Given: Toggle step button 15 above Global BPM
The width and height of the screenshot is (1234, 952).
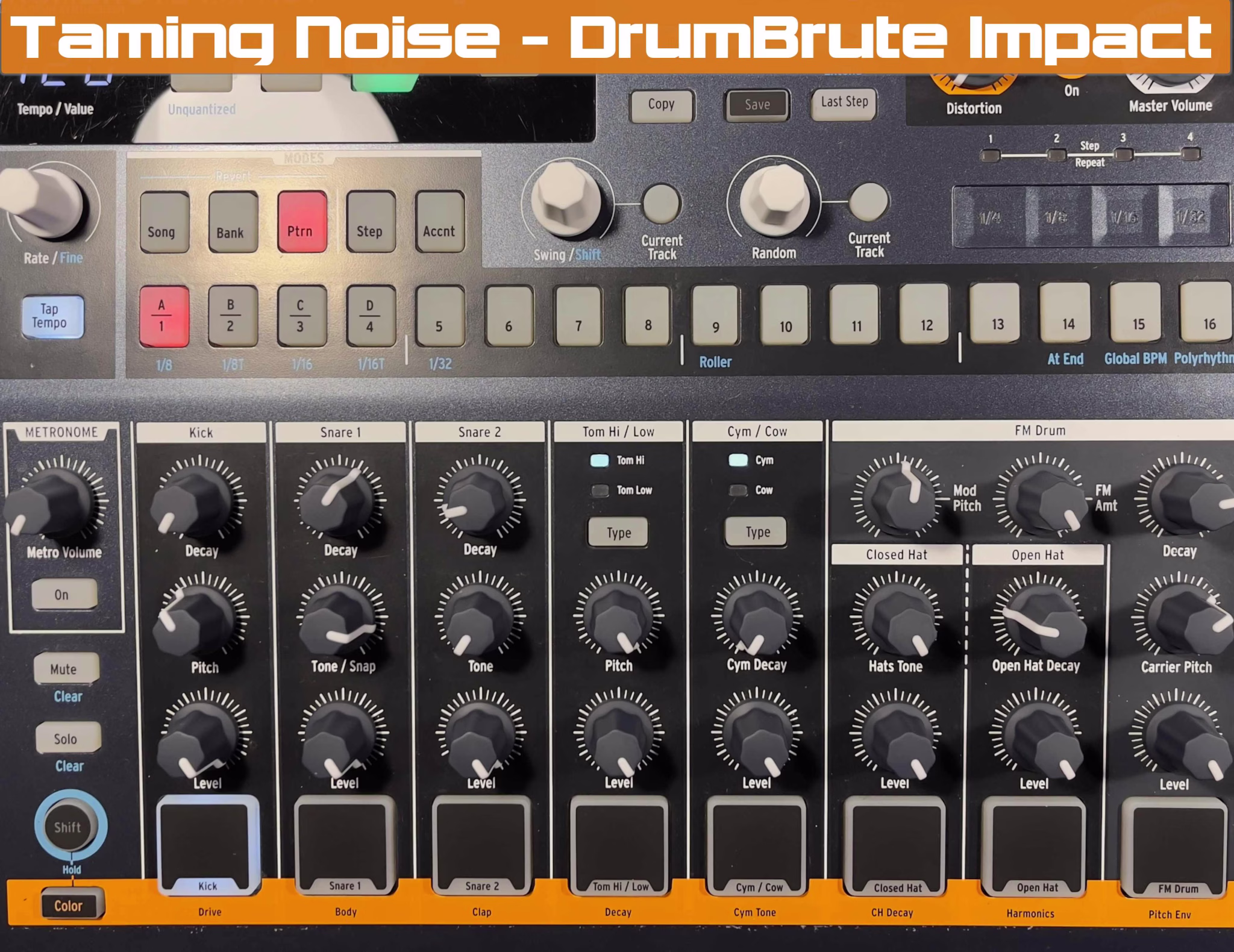Looking at the screenshot, I should (x=1136, y=313).
